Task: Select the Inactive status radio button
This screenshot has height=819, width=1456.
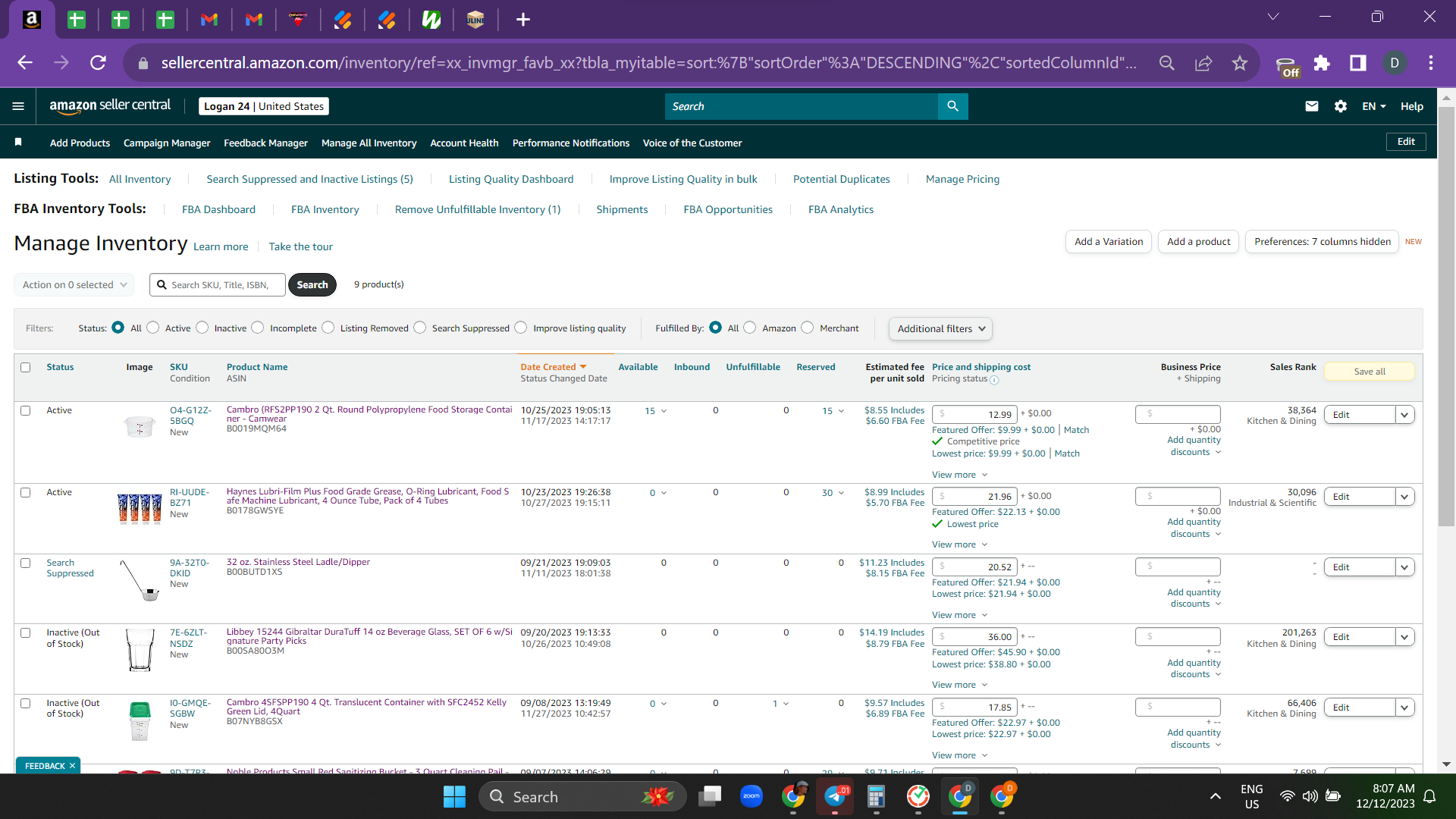Action: pyautogui.click(x=202, y=328)
